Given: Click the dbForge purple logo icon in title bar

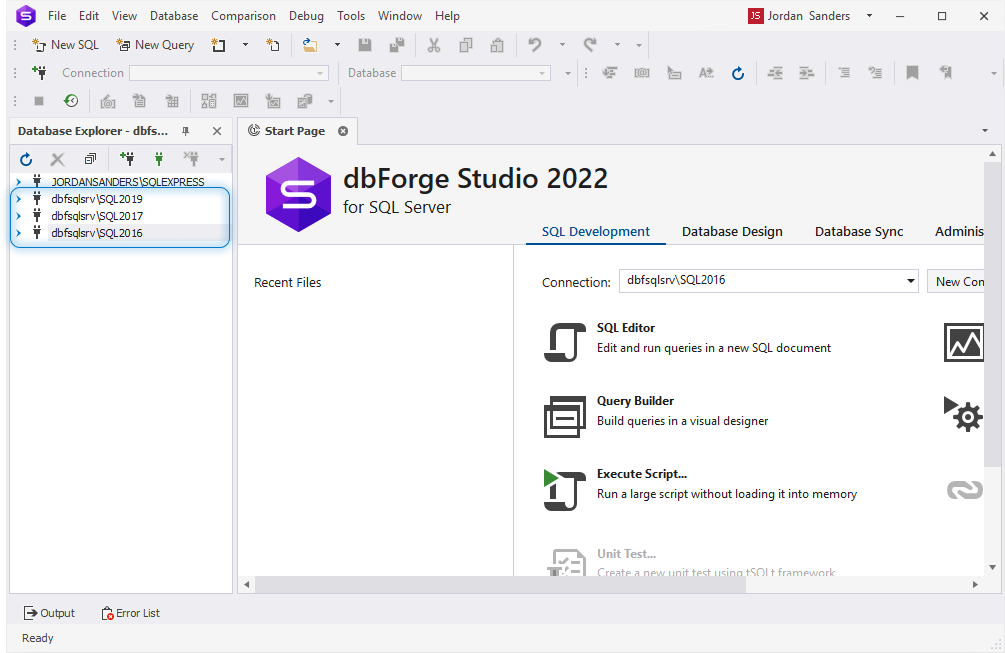Looking at the screenshot, I should (x=26, y=15).
